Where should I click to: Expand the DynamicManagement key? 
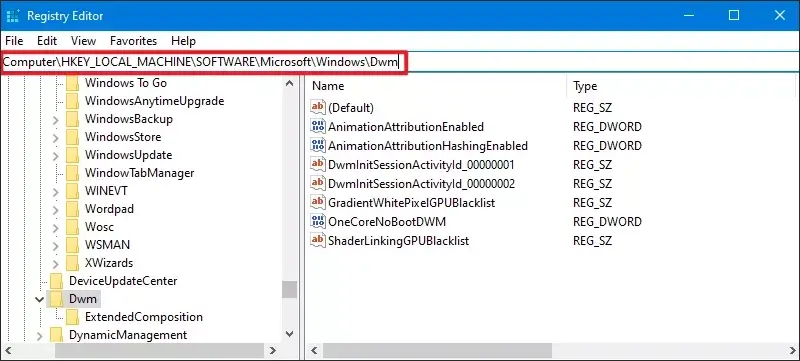click(x=39, y=335)
